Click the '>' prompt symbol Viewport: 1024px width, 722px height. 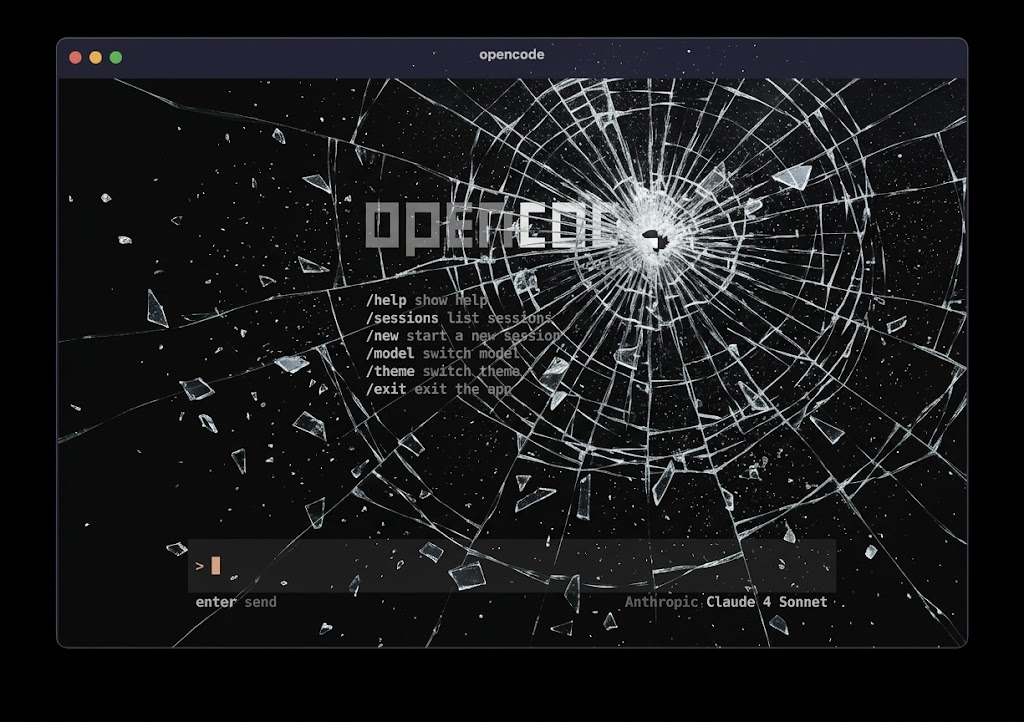[x=200, y=566]
